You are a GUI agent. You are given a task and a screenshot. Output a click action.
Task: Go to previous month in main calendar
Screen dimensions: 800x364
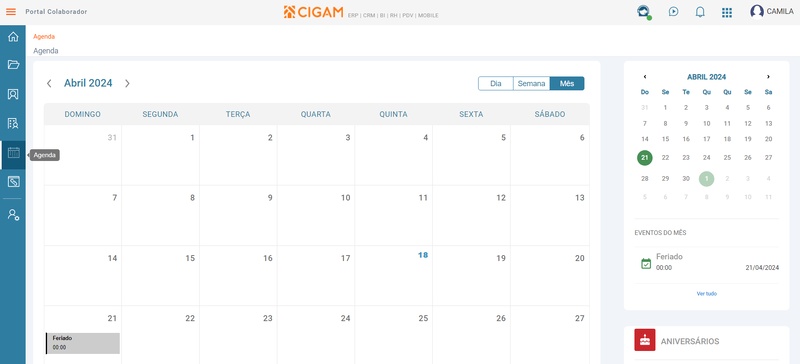(49, 83)
